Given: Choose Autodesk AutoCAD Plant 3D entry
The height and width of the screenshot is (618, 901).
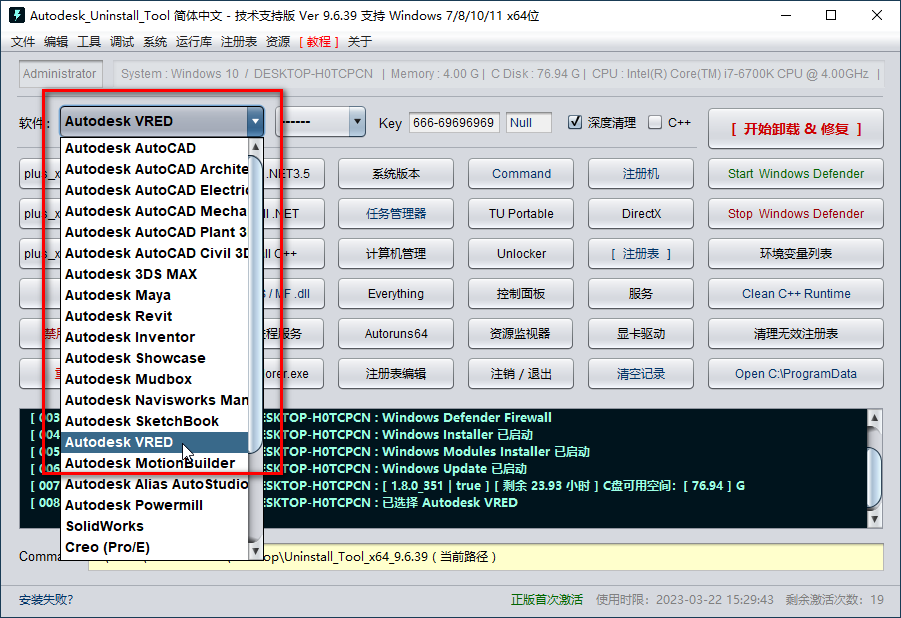Looking at the screenshot, I should coord(155,232).
